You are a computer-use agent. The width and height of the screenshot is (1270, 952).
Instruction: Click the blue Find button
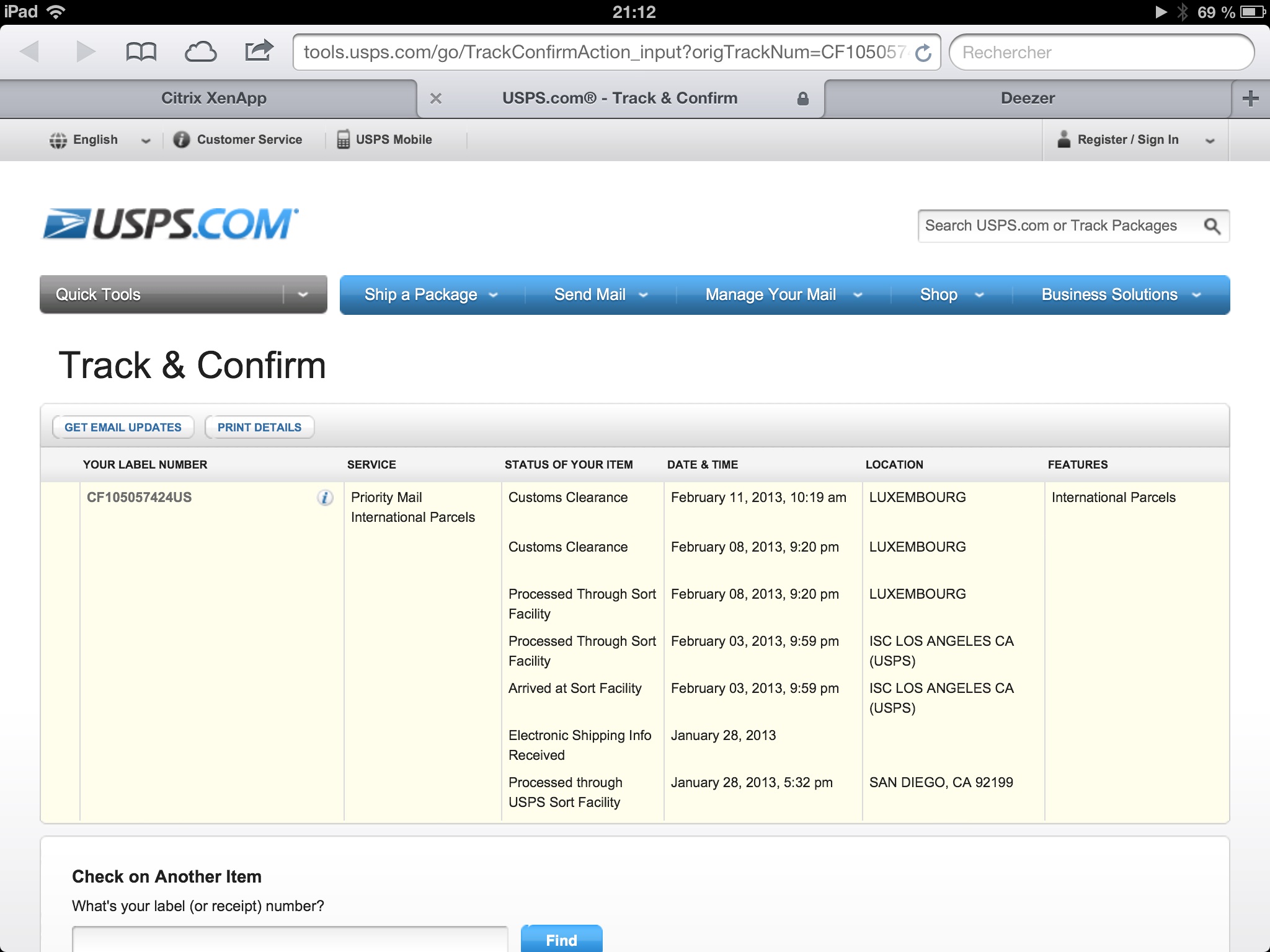point(561,938)
